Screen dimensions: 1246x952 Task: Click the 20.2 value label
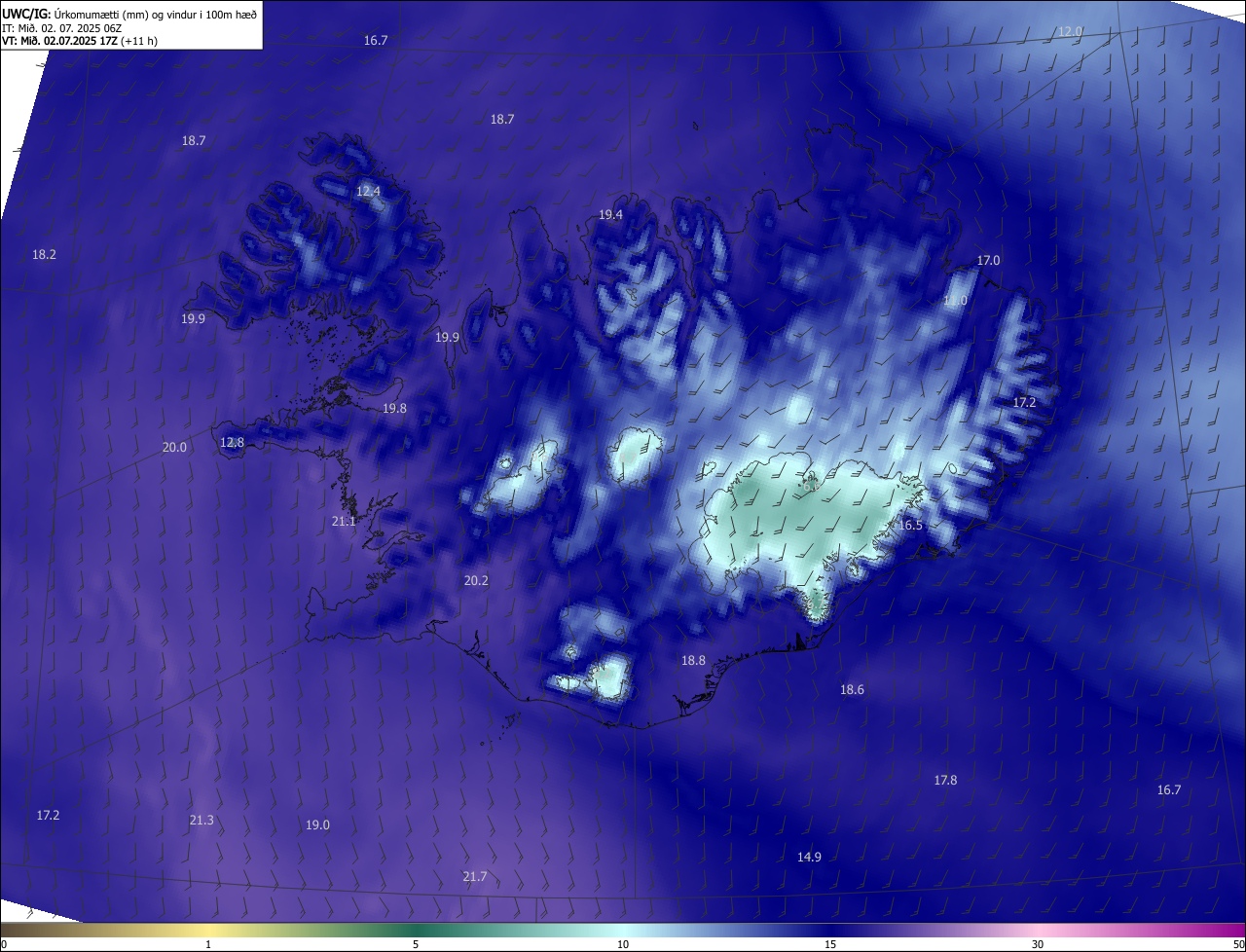(x=476, y=581)
